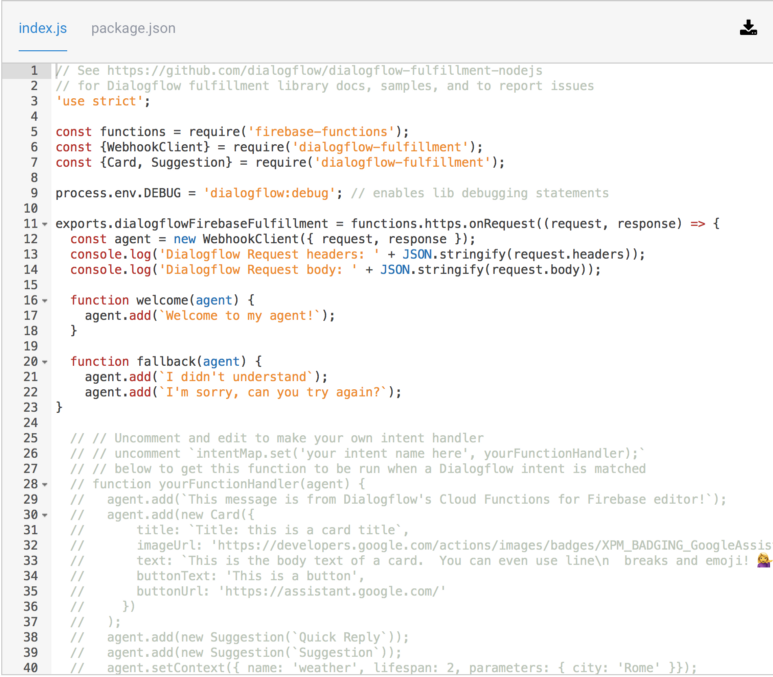This screenshot has height=677, width=773.
Task: Collapse the exports.dialogflowFirebaseFulfillment block at line 11
Action: (44, 224)
